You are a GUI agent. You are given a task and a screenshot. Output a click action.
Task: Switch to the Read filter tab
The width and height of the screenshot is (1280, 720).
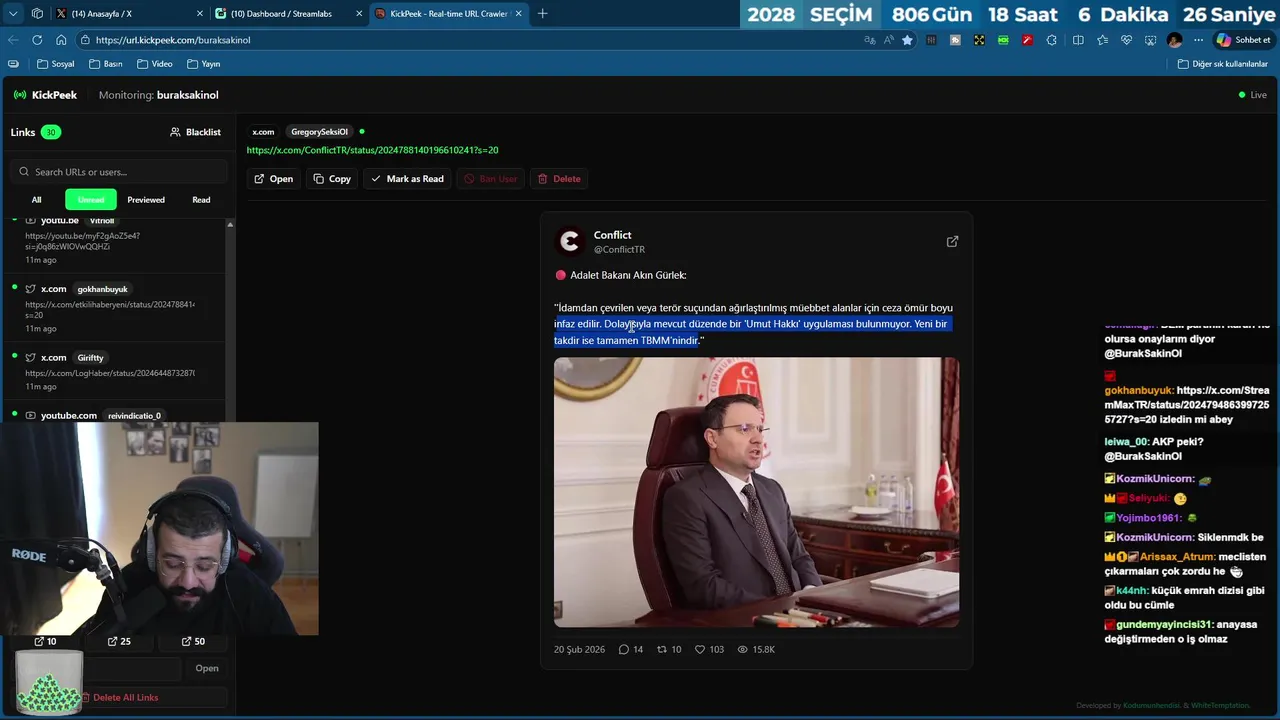point(201,200)
